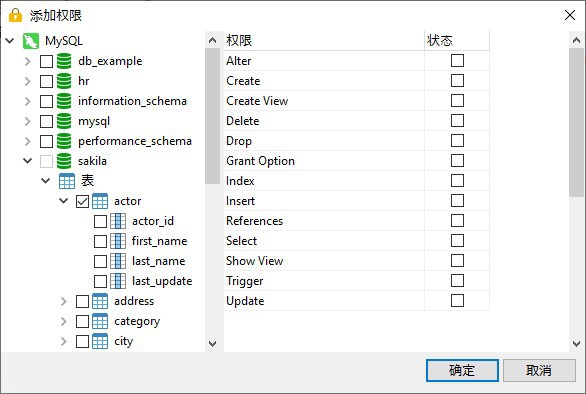Click the db_example database icon
The width and height of the screenshot is (586, 394).
(64, 61)
